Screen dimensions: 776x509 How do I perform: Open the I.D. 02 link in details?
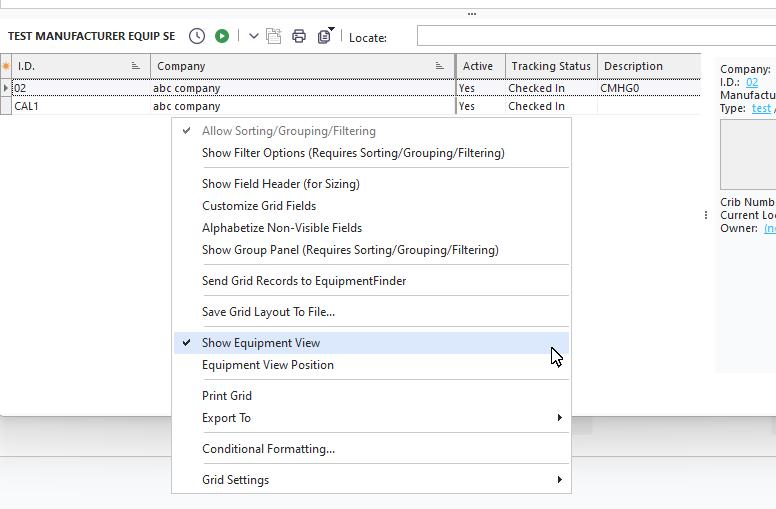click(x=752, y=82)
